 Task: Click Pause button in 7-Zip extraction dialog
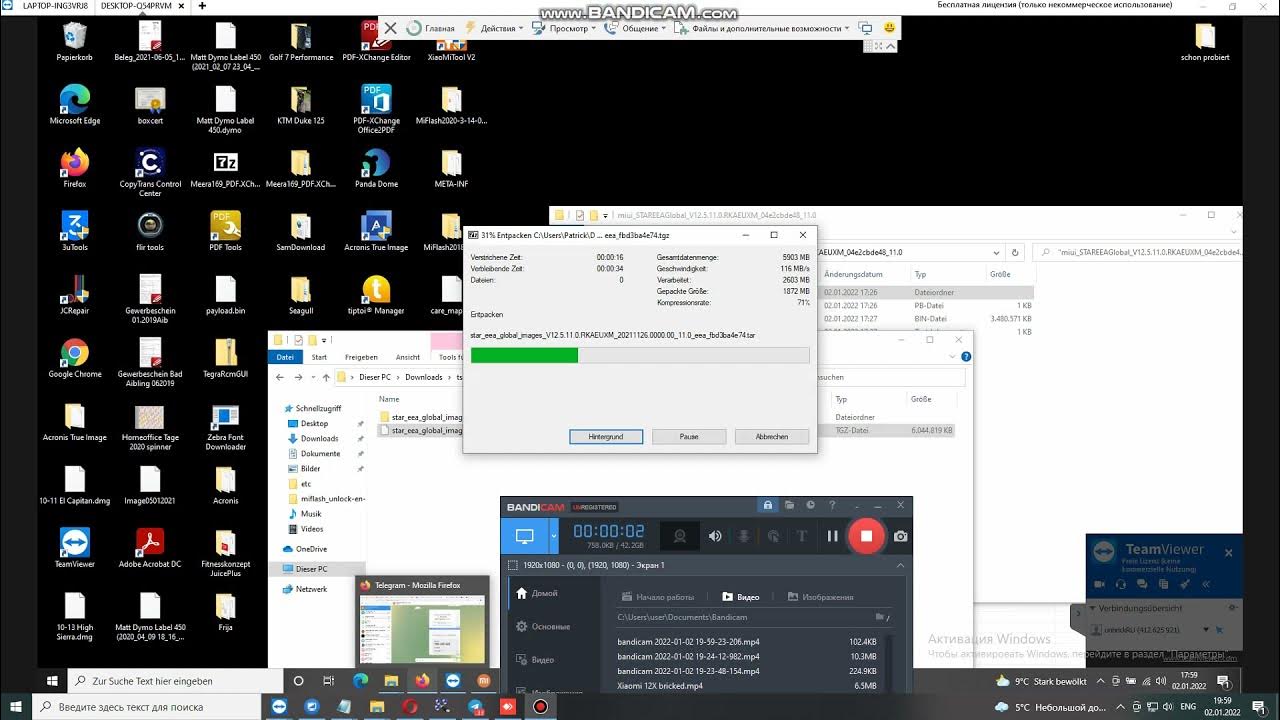click(x=689, y=437)
